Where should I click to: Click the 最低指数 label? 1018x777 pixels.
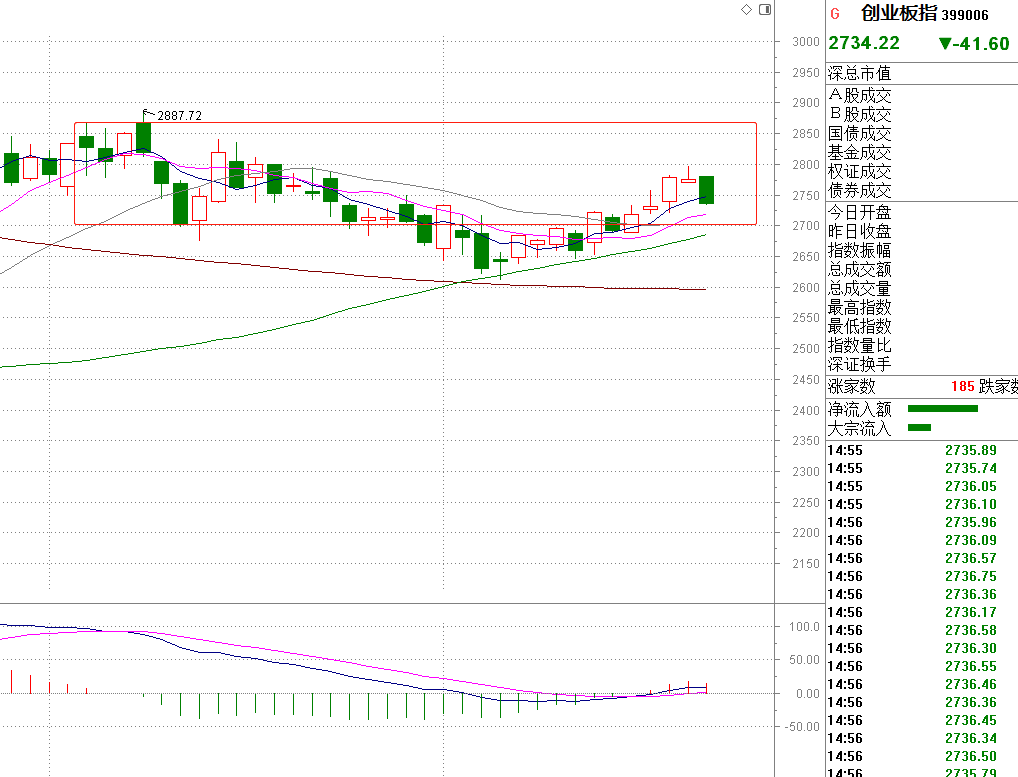click(860, 326)
